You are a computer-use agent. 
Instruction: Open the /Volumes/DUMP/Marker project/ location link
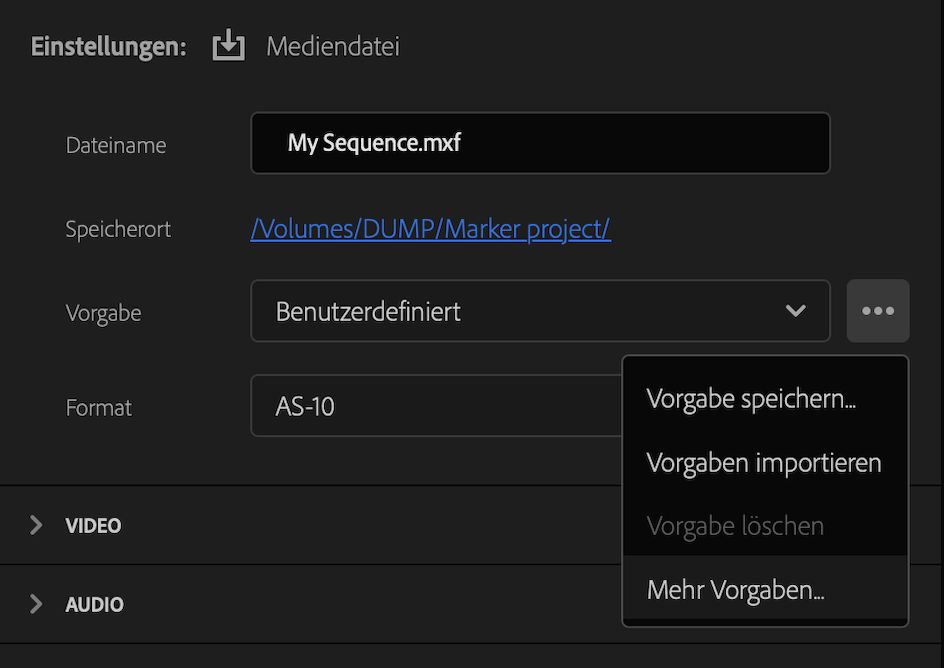430,229
